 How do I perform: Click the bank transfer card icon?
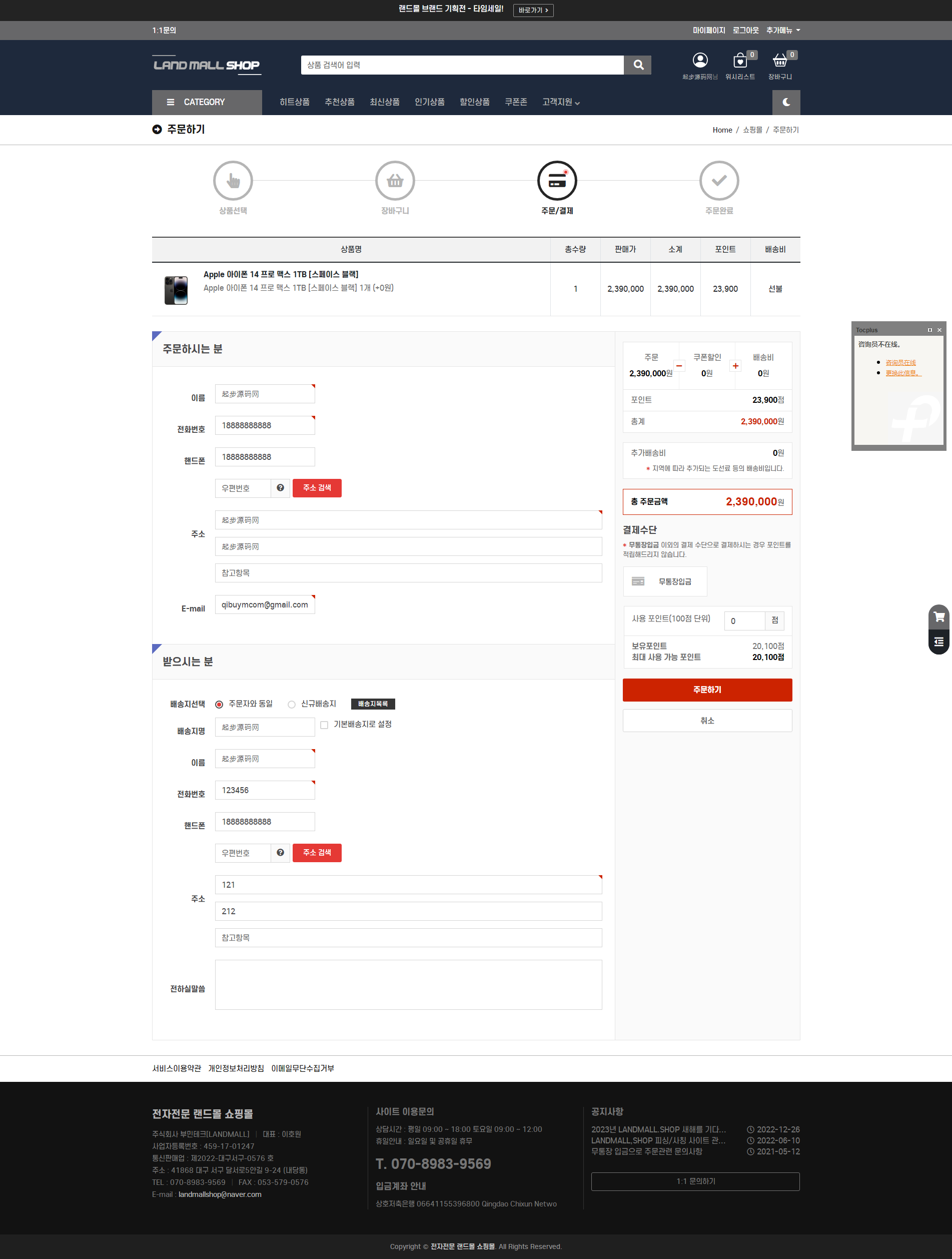pos(638,581)
